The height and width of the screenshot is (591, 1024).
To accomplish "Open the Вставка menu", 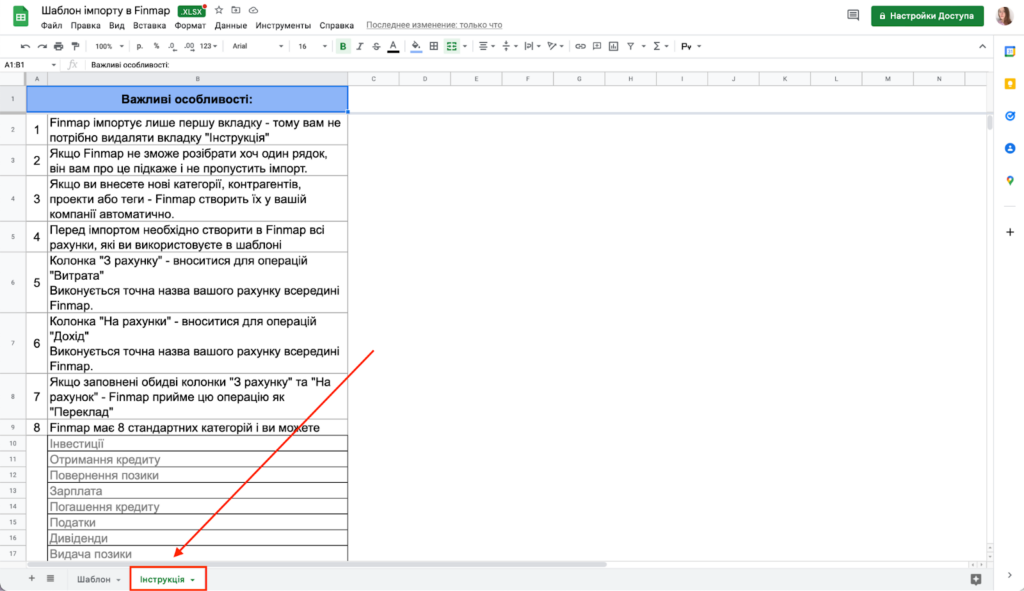I will (x=150, y=25).
